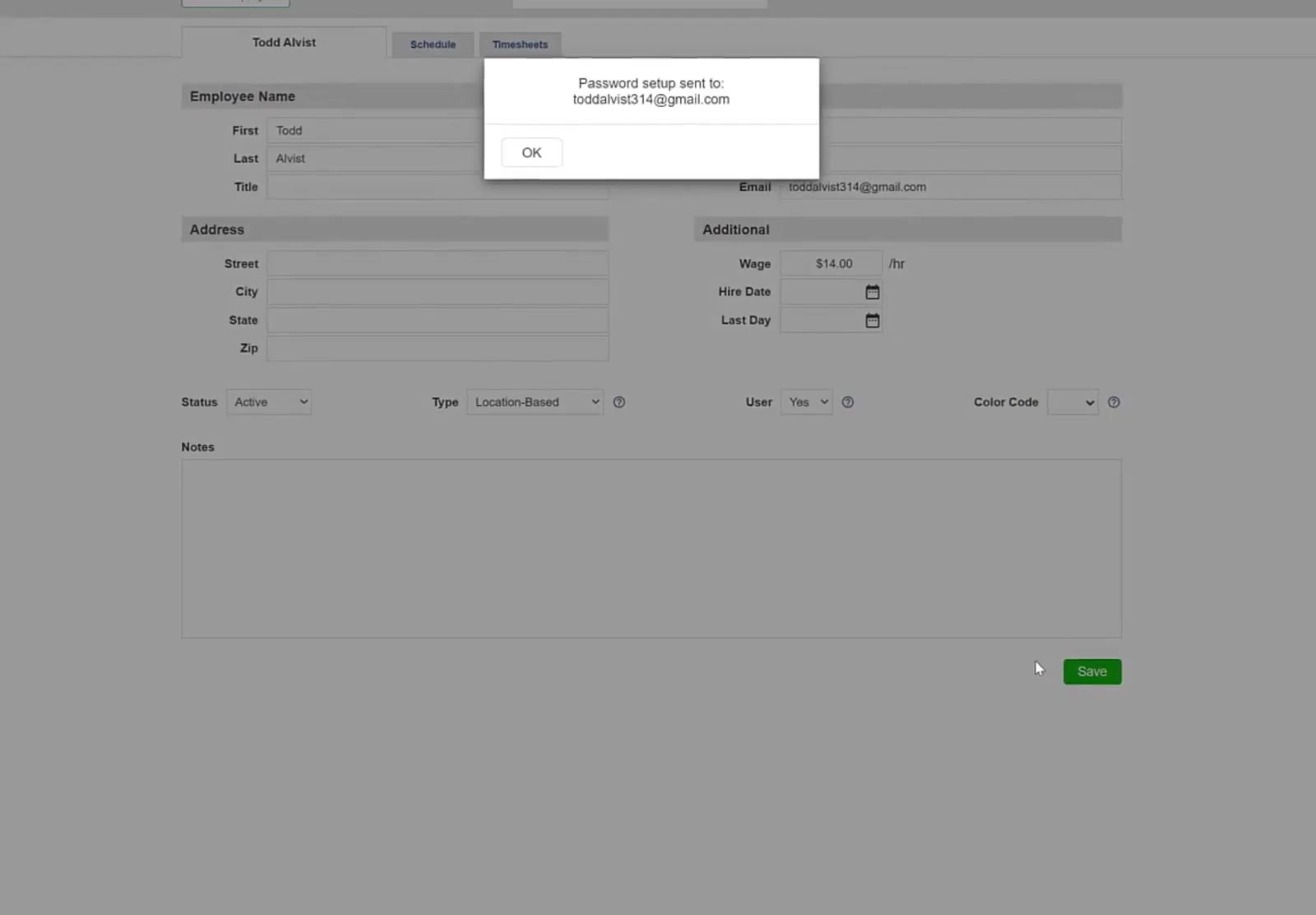Click the email address in the dialog

651,100
